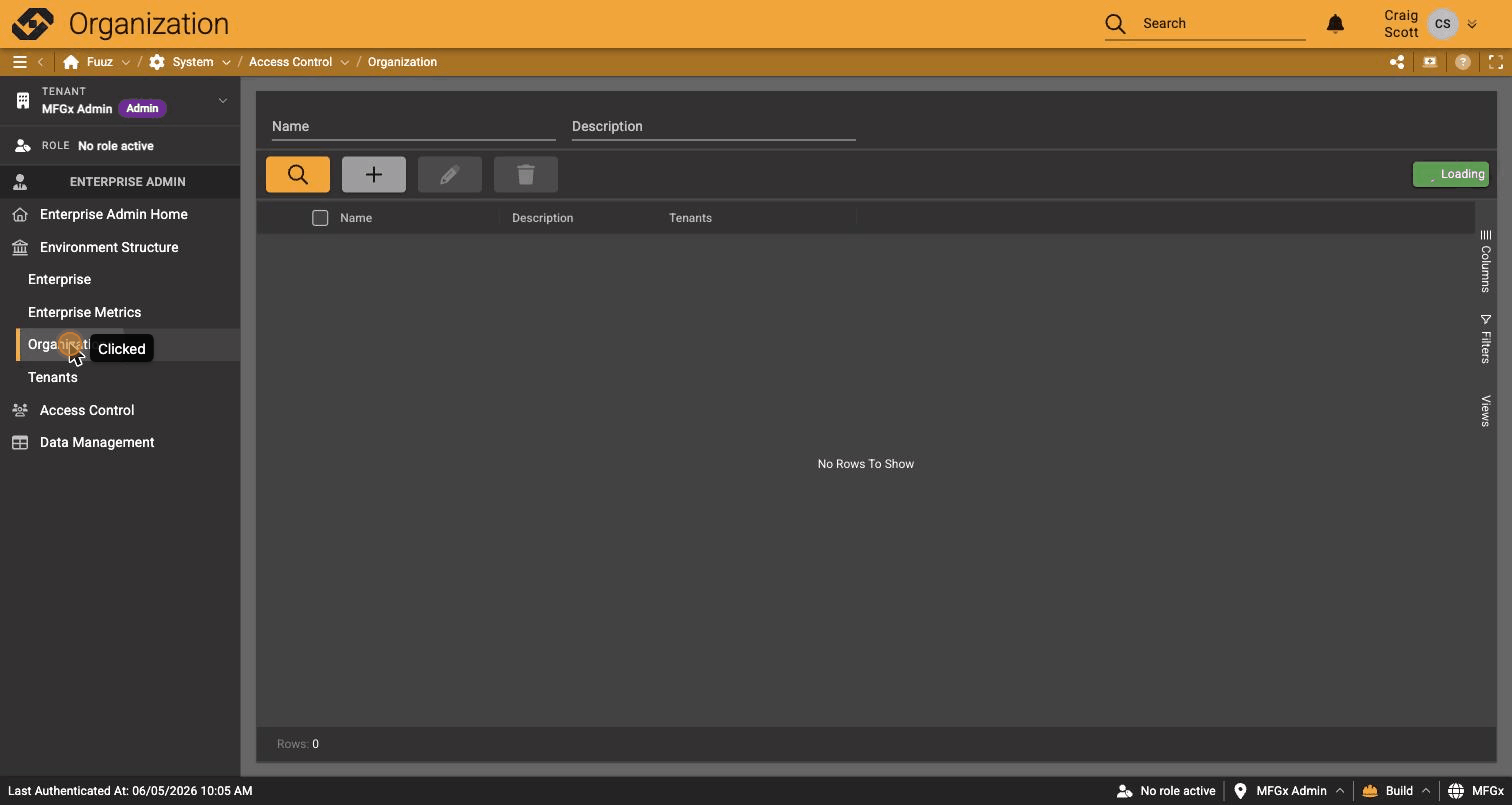Select Tenants in the sidebar
This screenshot has height=805, width=1512.
coord(53,377)
